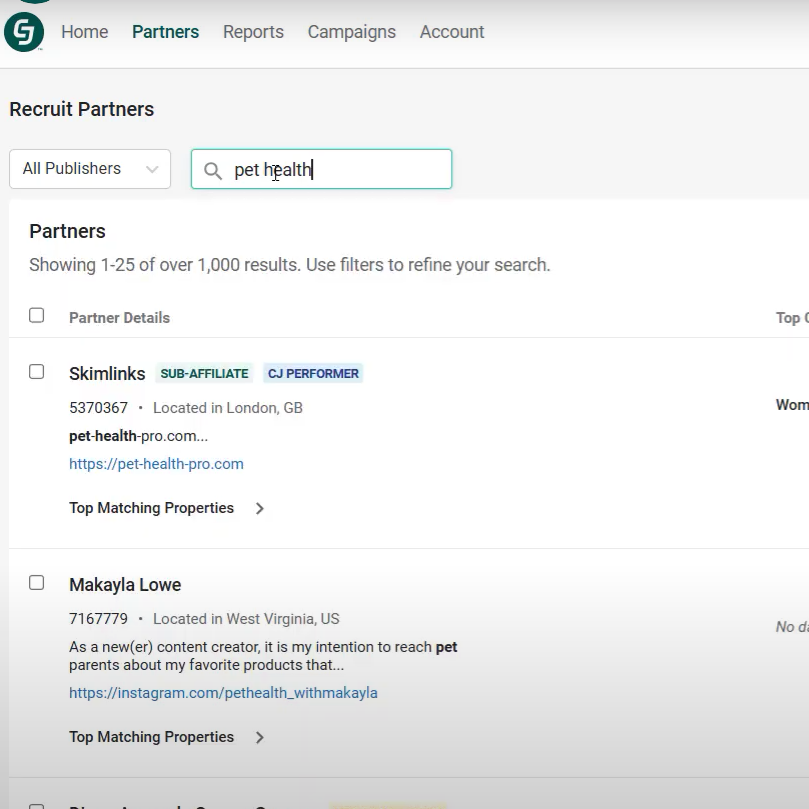Open the pet-health-pro.com link
The height and width of the screenshot is (809, 809).
tap(156, 464)
